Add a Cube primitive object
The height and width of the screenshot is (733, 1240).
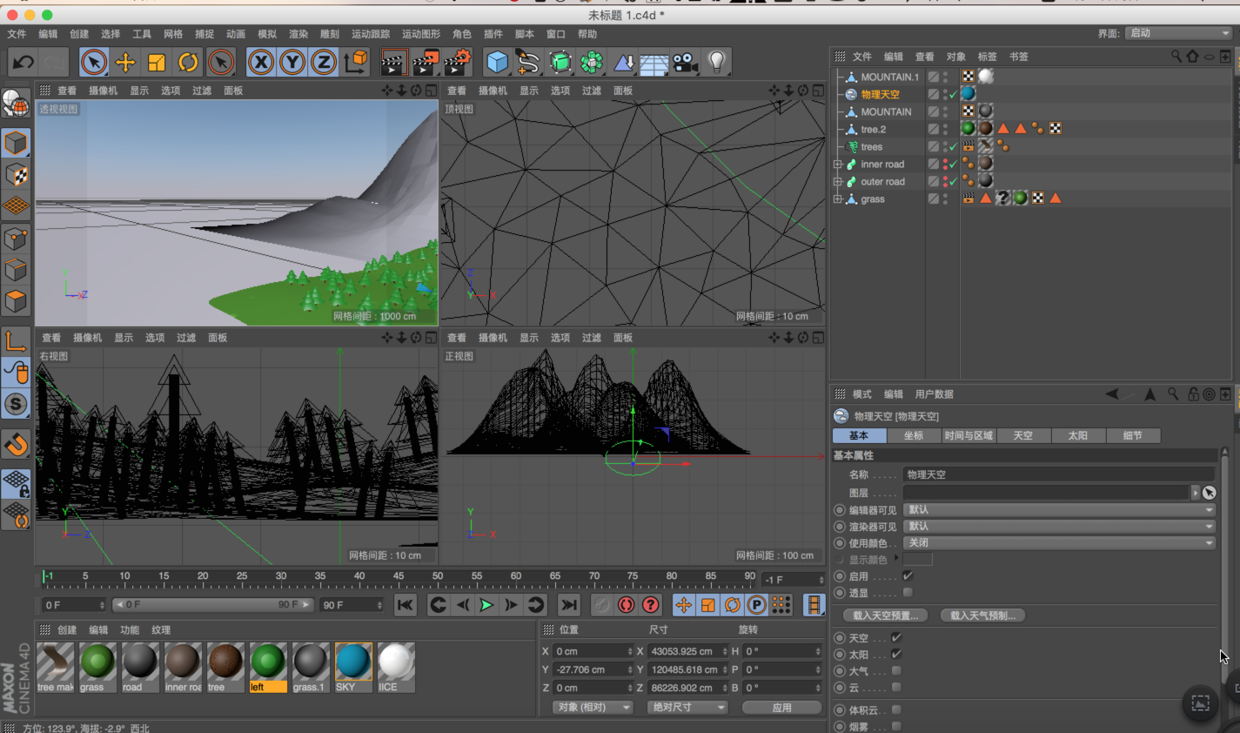point(497,62)
